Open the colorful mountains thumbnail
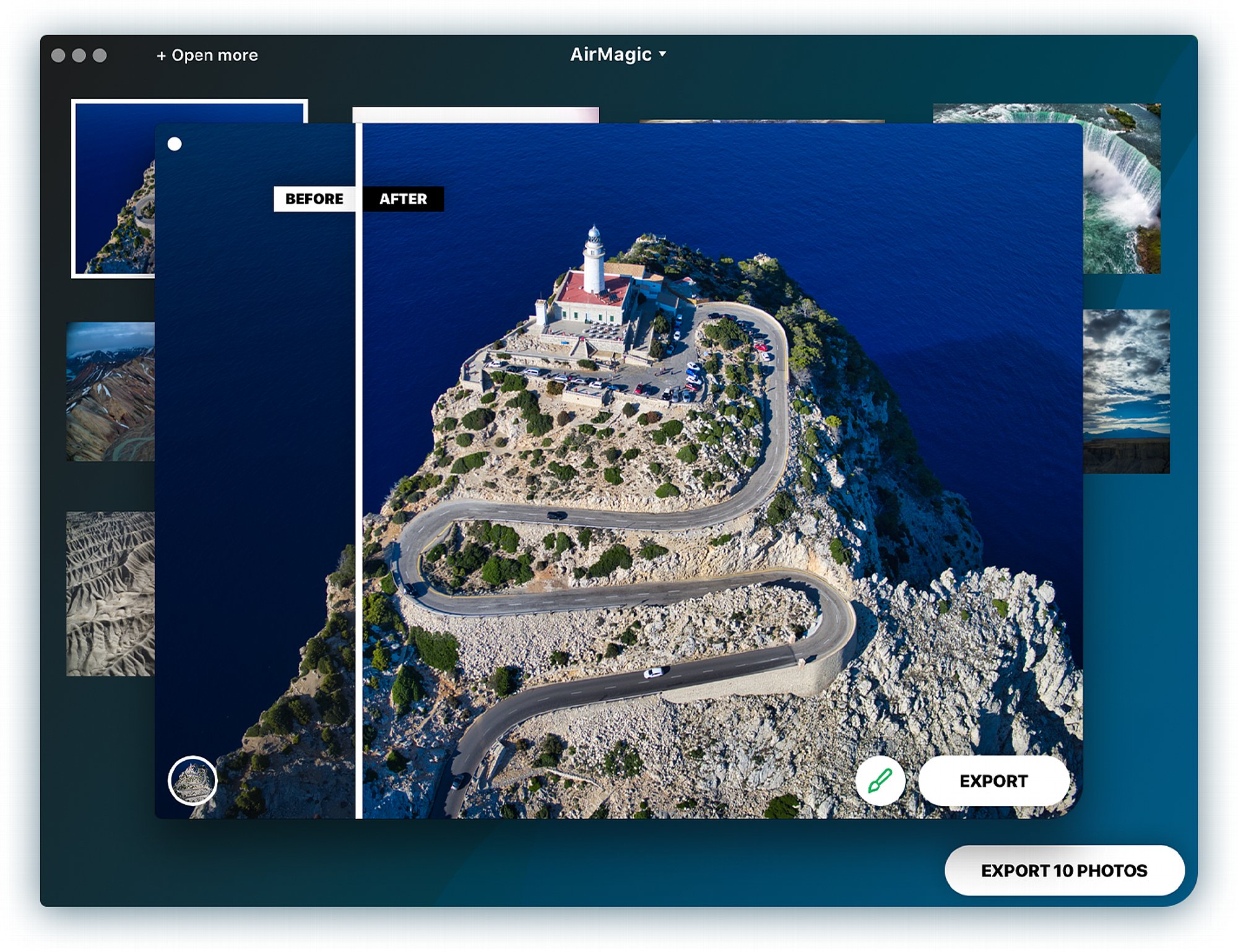The width and height of the screenshot is (1238, 952). tap(110, 391)
